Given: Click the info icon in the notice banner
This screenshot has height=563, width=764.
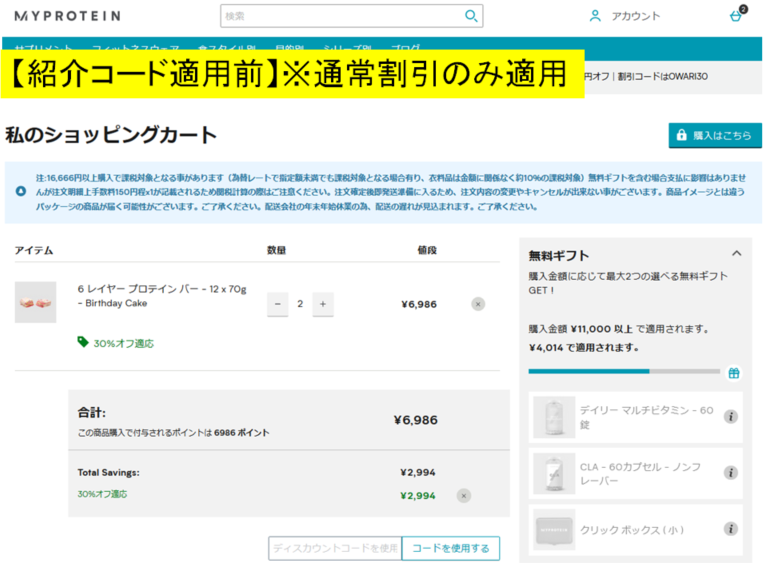Looking at the screenshot, I should [x=20, y=191].
